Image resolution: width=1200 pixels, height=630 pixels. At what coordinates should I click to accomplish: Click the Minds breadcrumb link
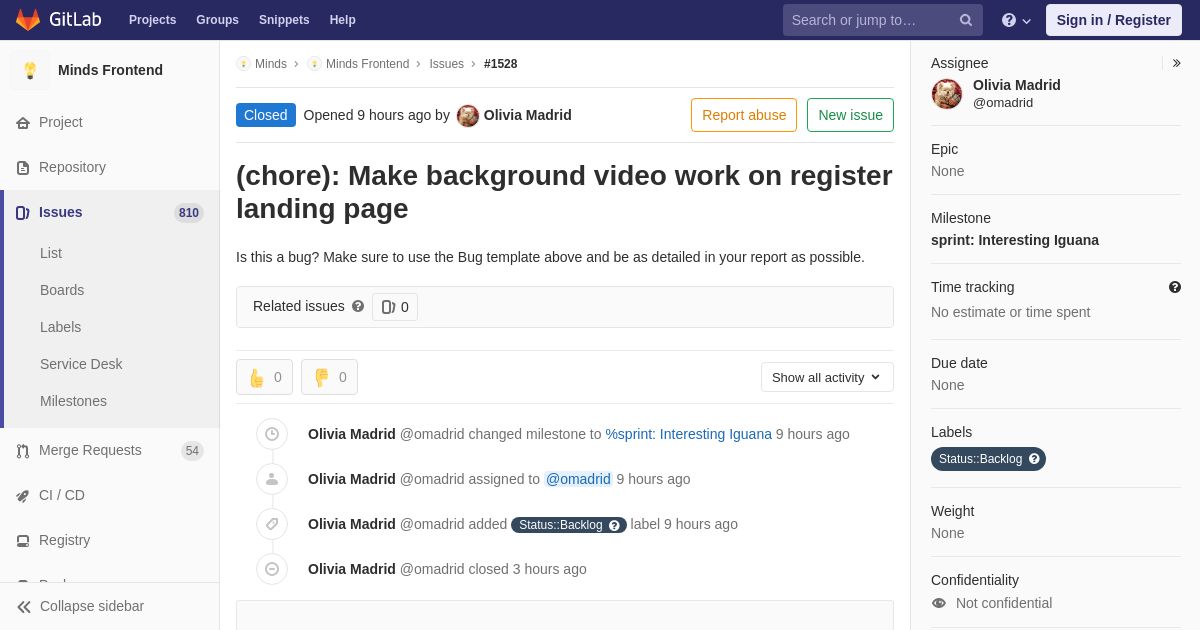tap(271, 64)
